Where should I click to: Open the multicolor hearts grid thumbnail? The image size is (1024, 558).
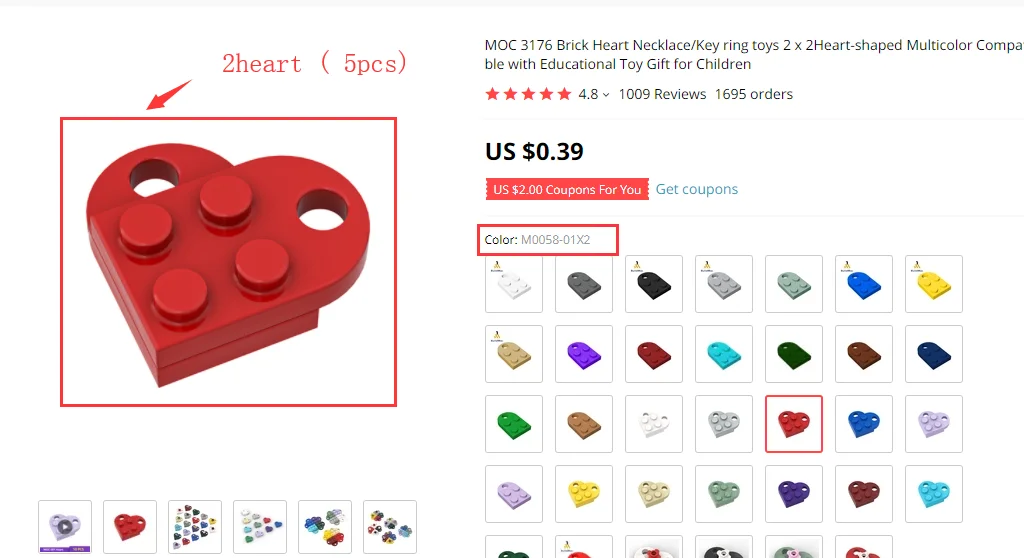pos(195,527)
